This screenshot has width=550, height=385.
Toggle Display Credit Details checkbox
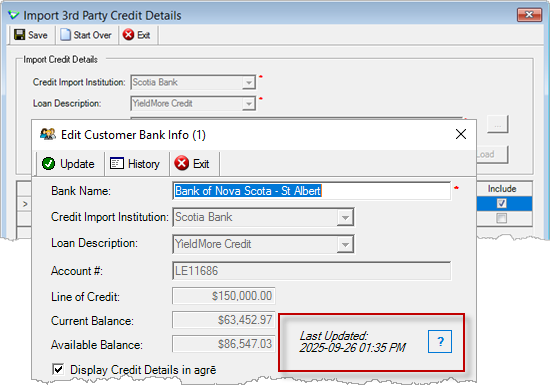pyautogui.click(x=58, y=369)
